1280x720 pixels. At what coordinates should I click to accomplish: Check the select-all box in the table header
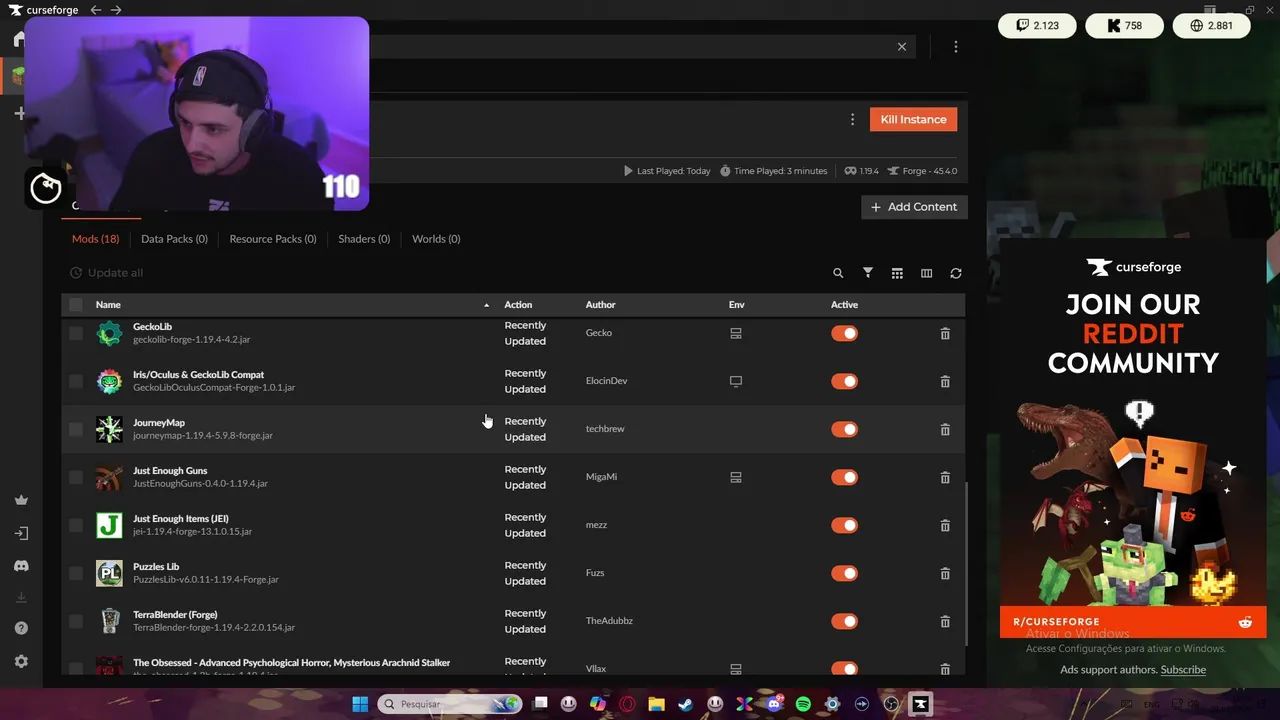pyautogui.click(x=76, y=304)
